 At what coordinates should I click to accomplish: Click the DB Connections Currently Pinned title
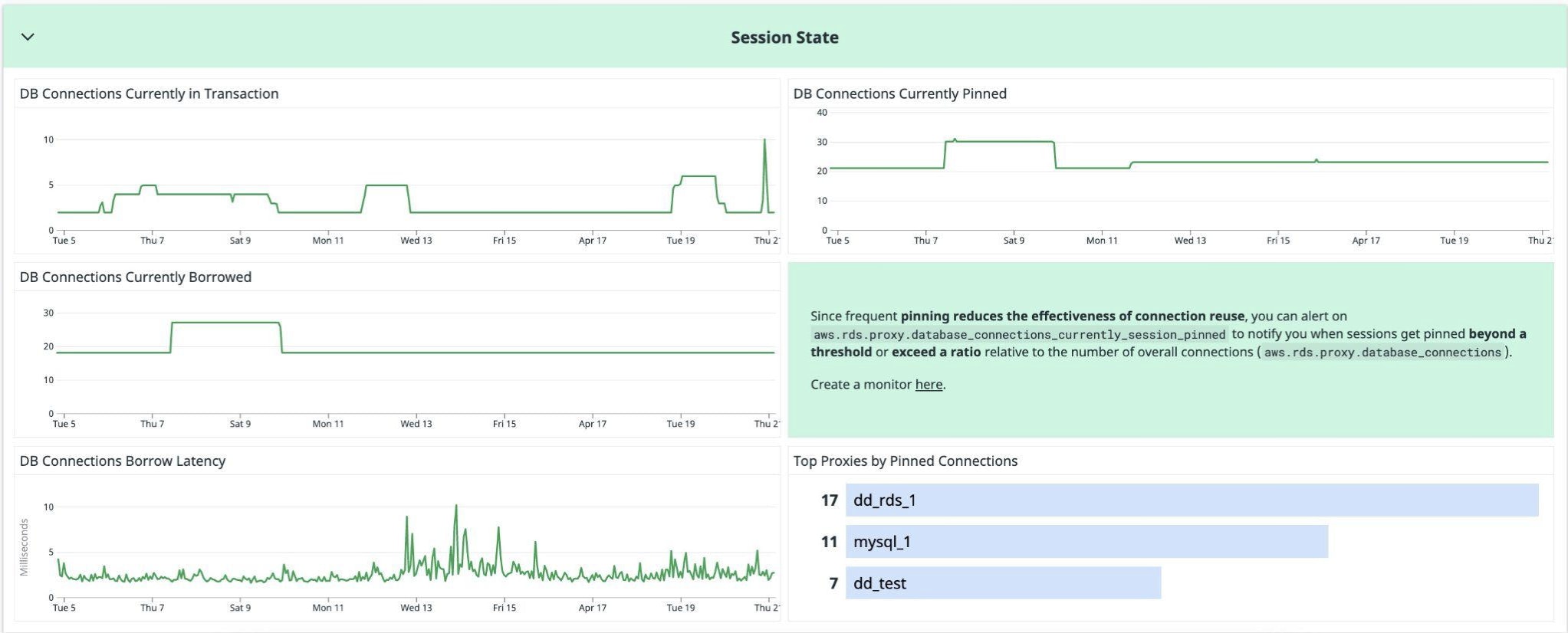pos(899,93)
